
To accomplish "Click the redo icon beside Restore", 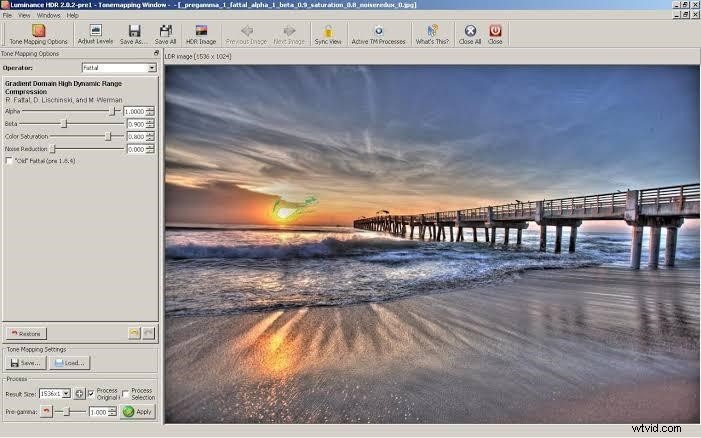I will 149,333.
